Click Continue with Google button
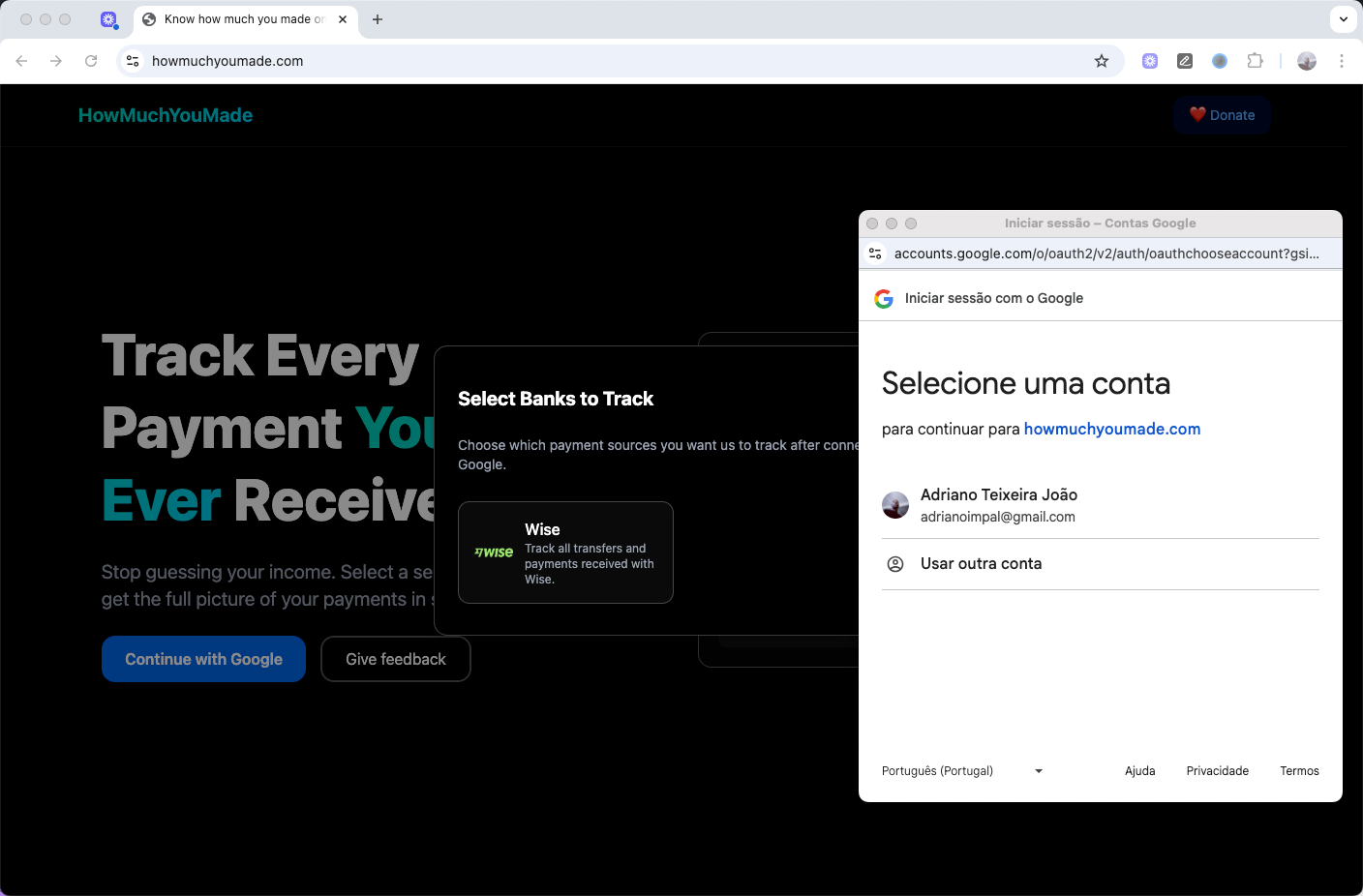Screen dimensions: 1363x896 tap(203, 659)
